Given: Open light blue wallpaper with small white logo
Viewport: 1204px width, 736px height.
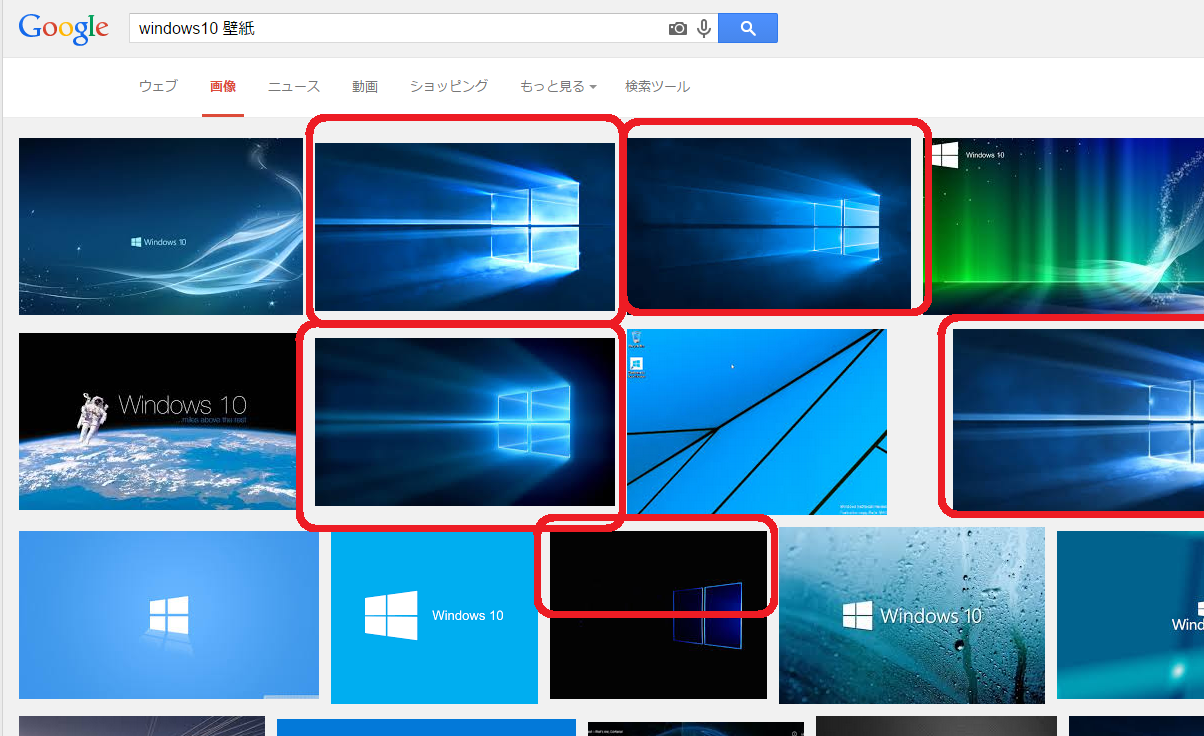Looking at the screenshot, I should click(x=169, y=615).
